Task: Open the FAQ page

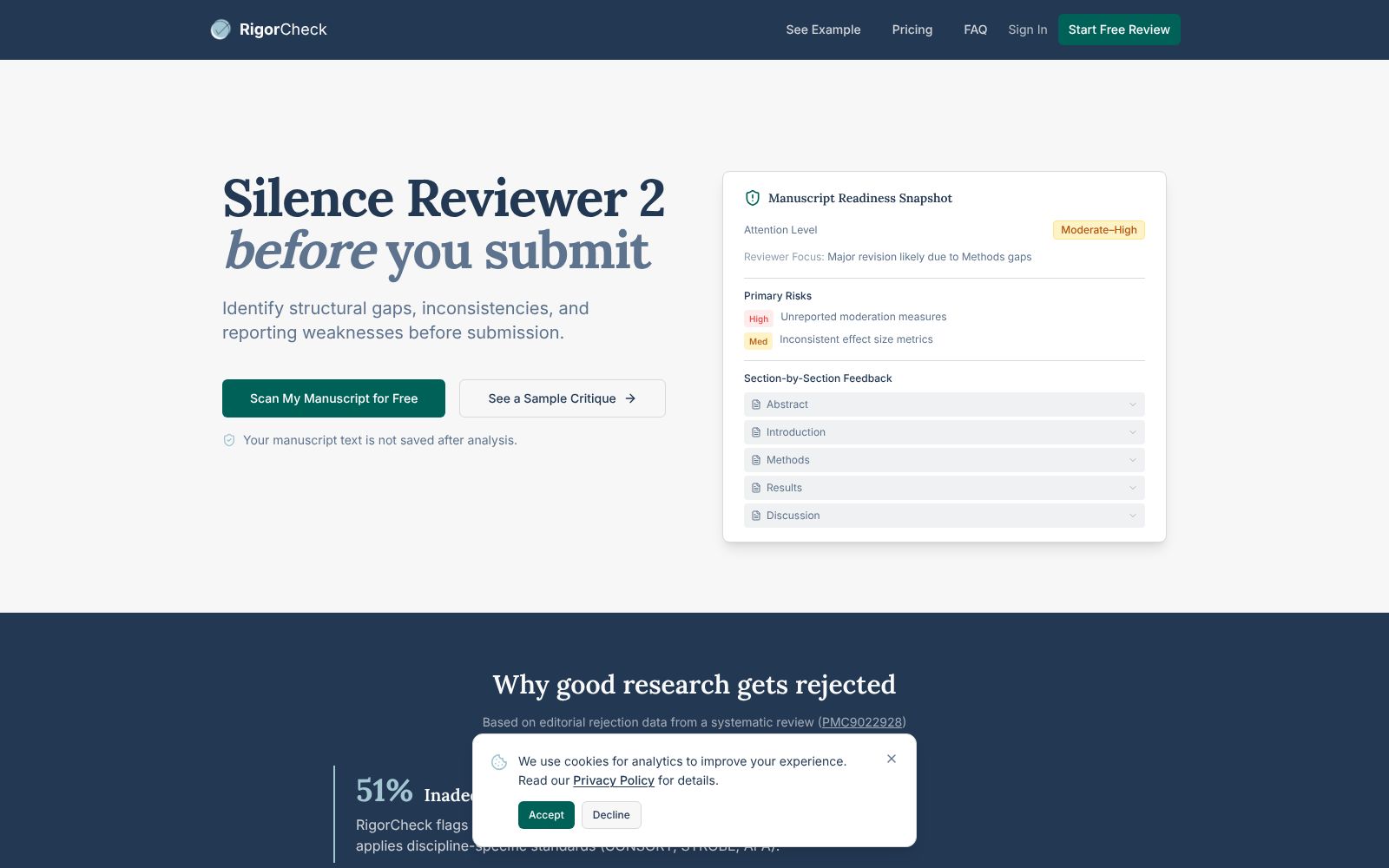Action: coord(975,30)
